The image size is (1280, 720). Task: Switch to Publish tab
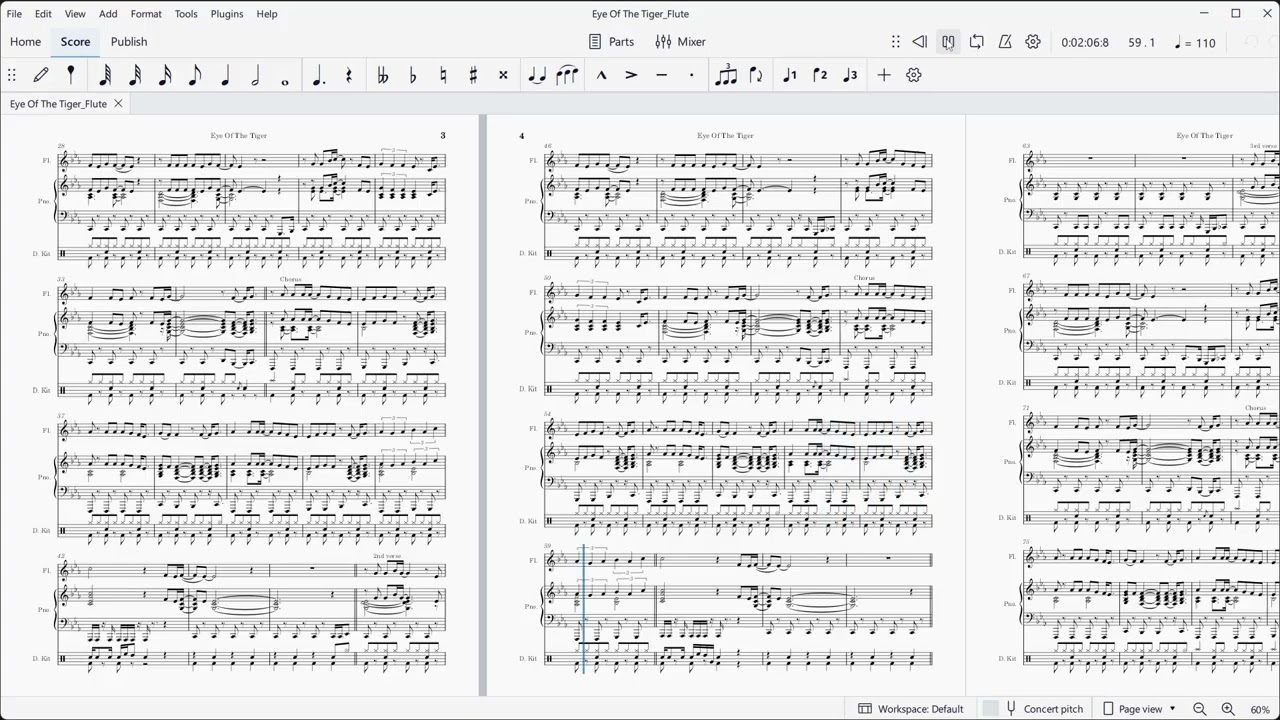point(129,42)
